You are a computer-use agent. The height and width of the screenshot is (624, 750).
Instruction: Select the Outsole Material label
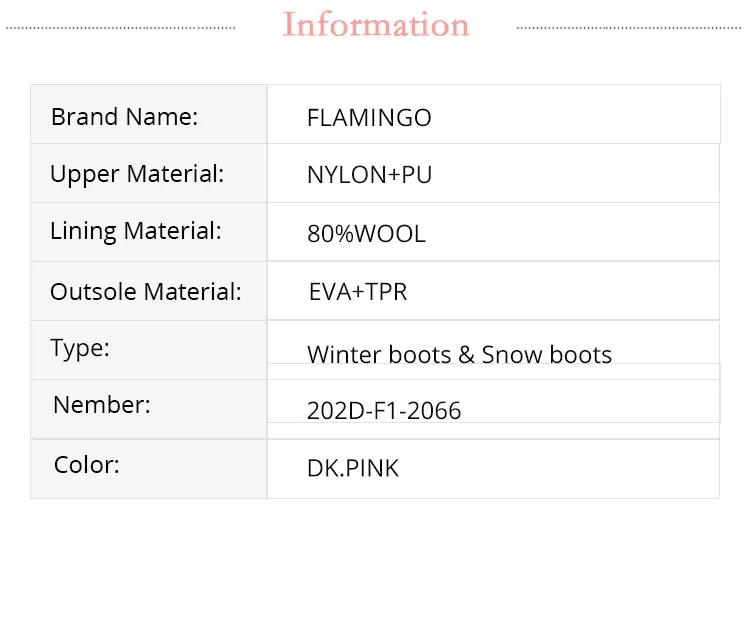[x=146, y=292]
